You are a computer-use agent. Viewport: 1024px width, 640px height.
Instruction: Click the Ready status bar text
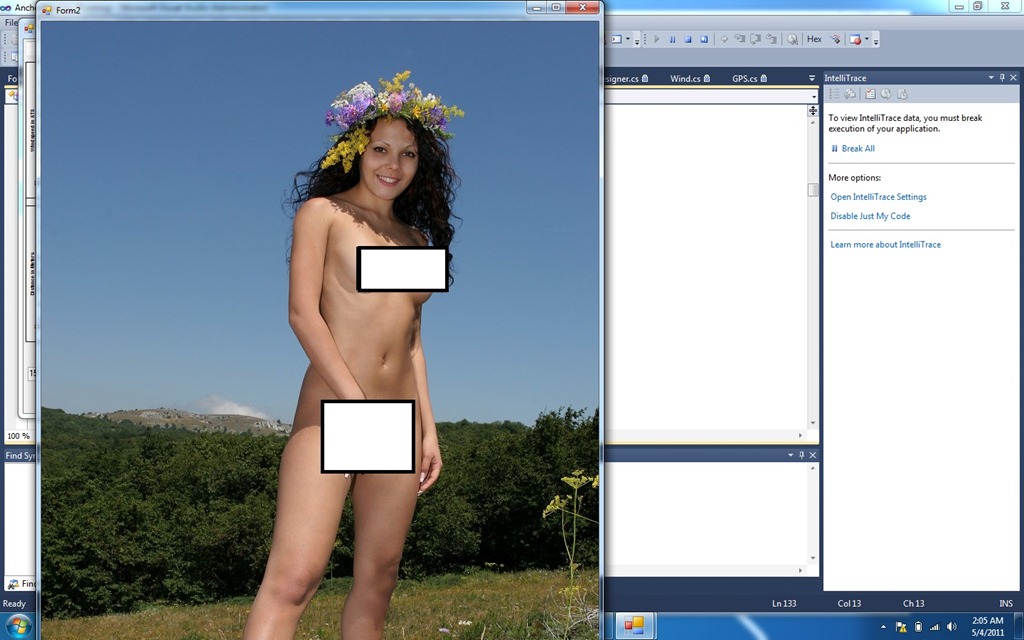coord(14,603)
